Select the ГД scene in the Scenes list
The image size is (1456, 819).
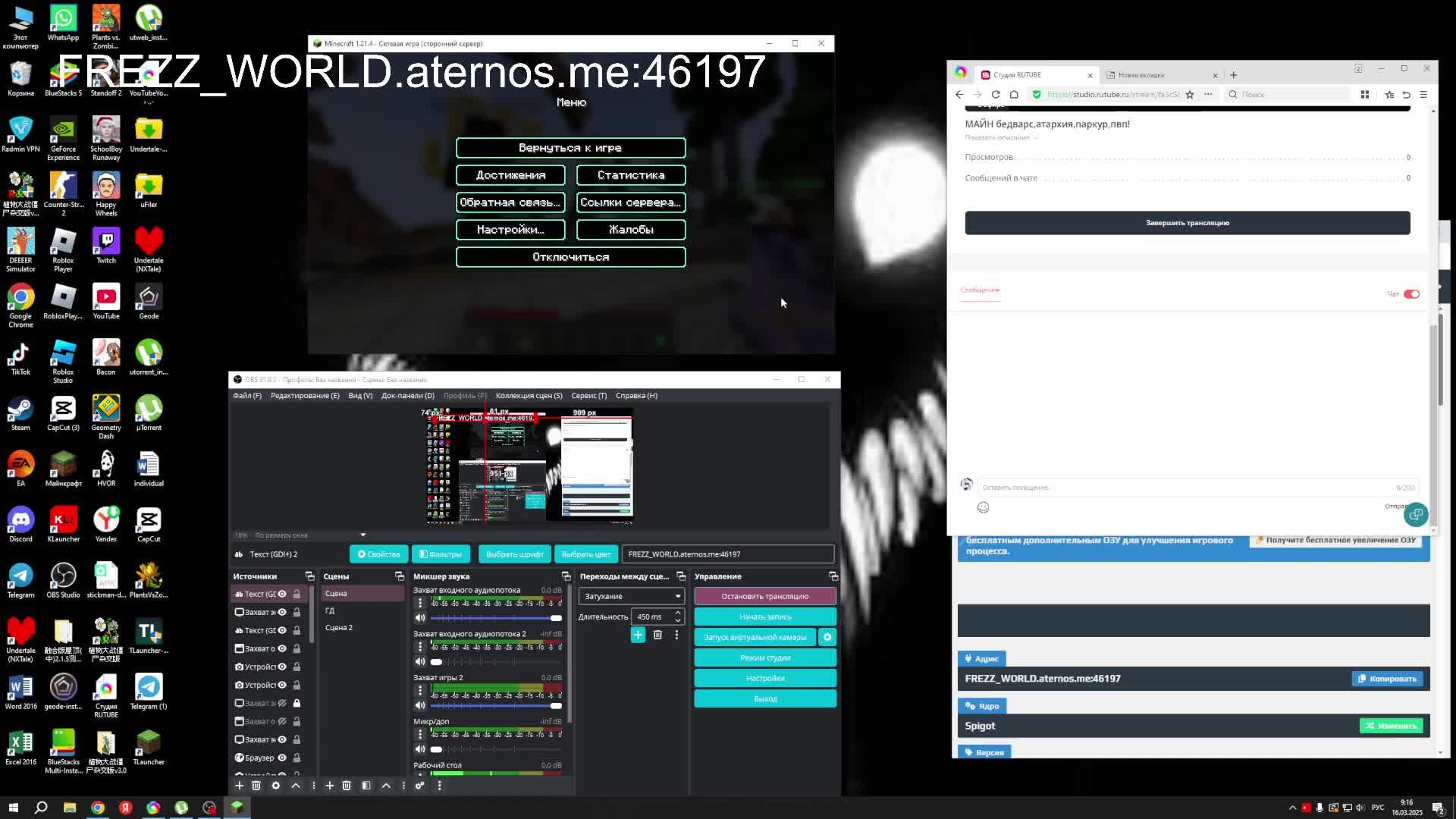[x=362, y=610]
